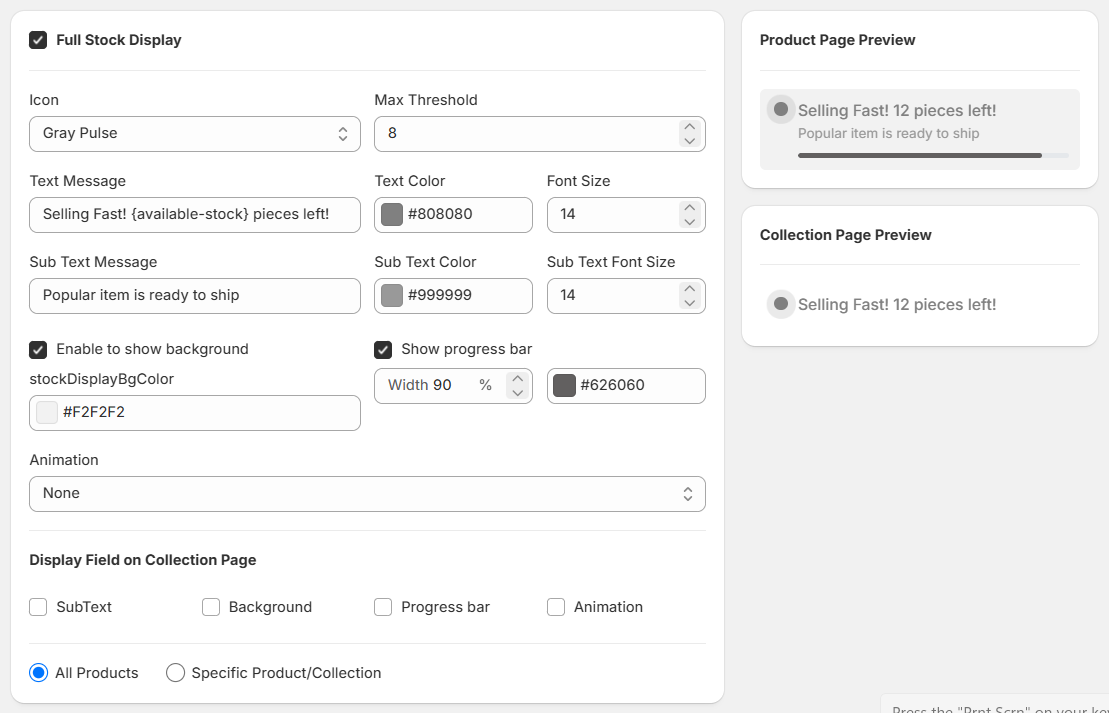Click the Sub Text Font Size input field

point(626,296)
